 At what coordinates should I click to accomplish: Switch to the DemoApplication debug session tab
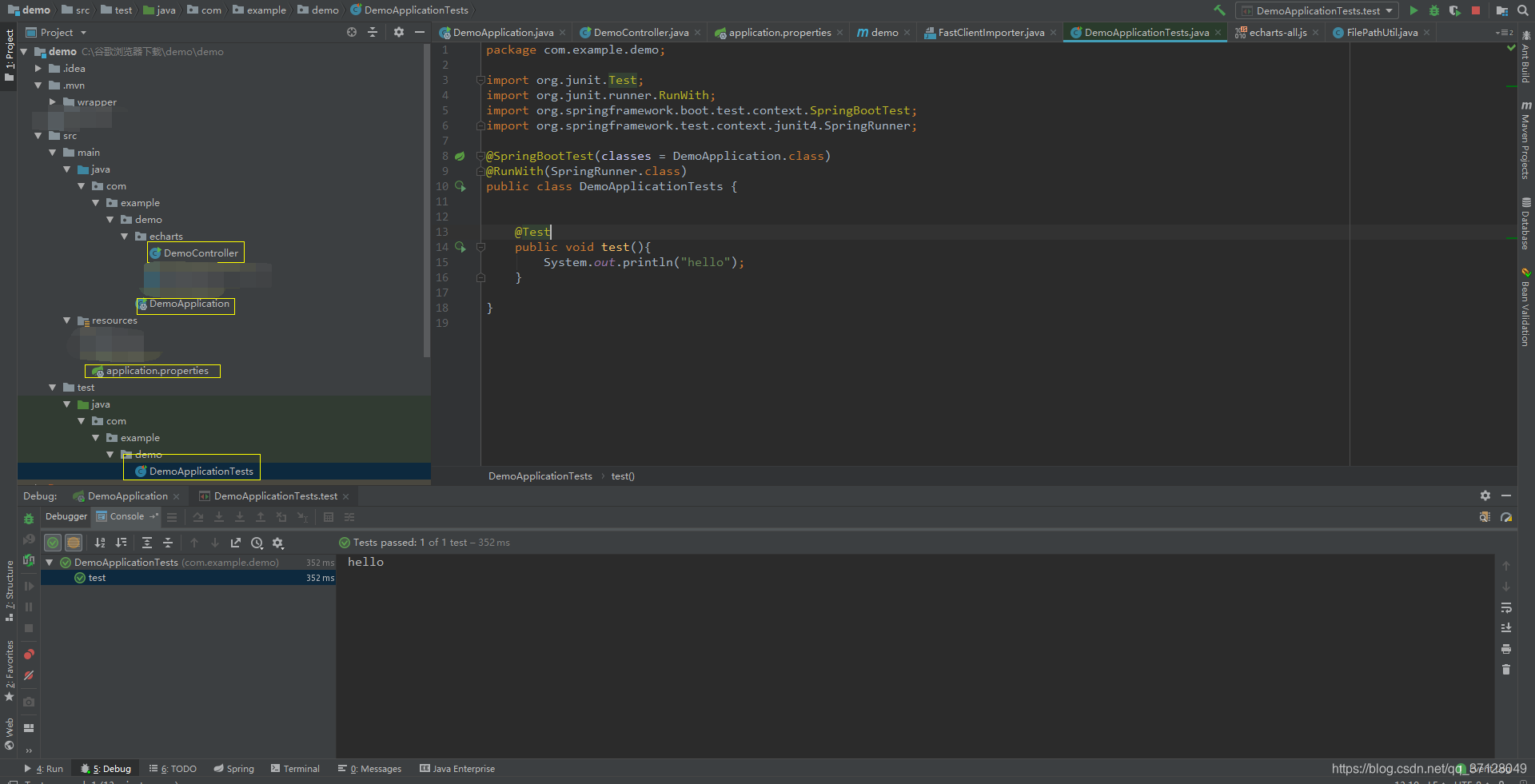127,496
